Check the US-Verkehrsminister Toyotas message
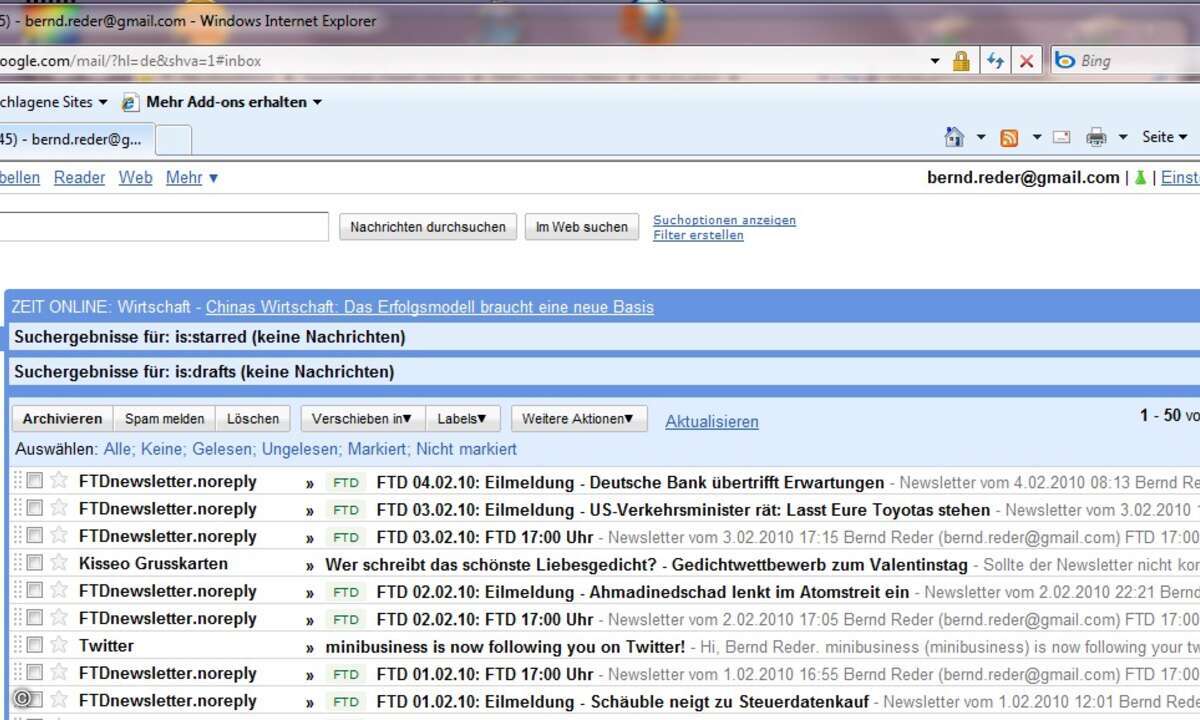Screen dimensions: 1200x720 point(35,508)
